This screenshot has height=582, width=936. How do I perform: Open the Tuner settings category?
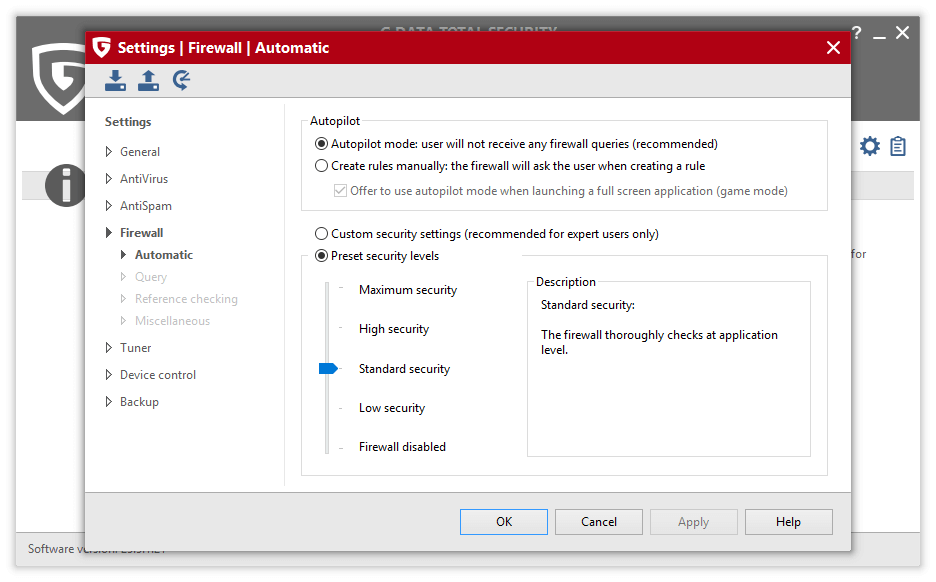point(136,348)
